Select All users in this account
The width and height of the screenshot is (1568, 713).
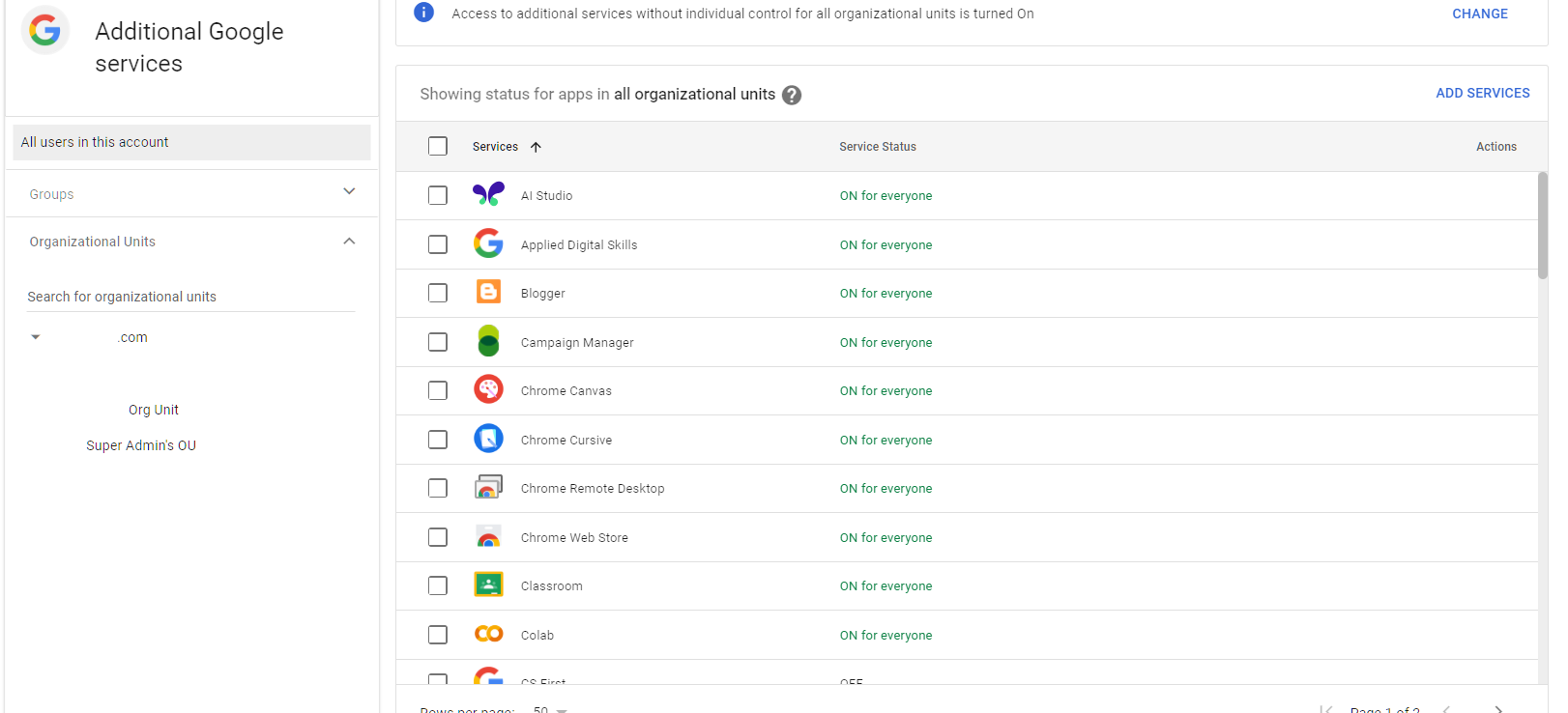tap(191, 142)
